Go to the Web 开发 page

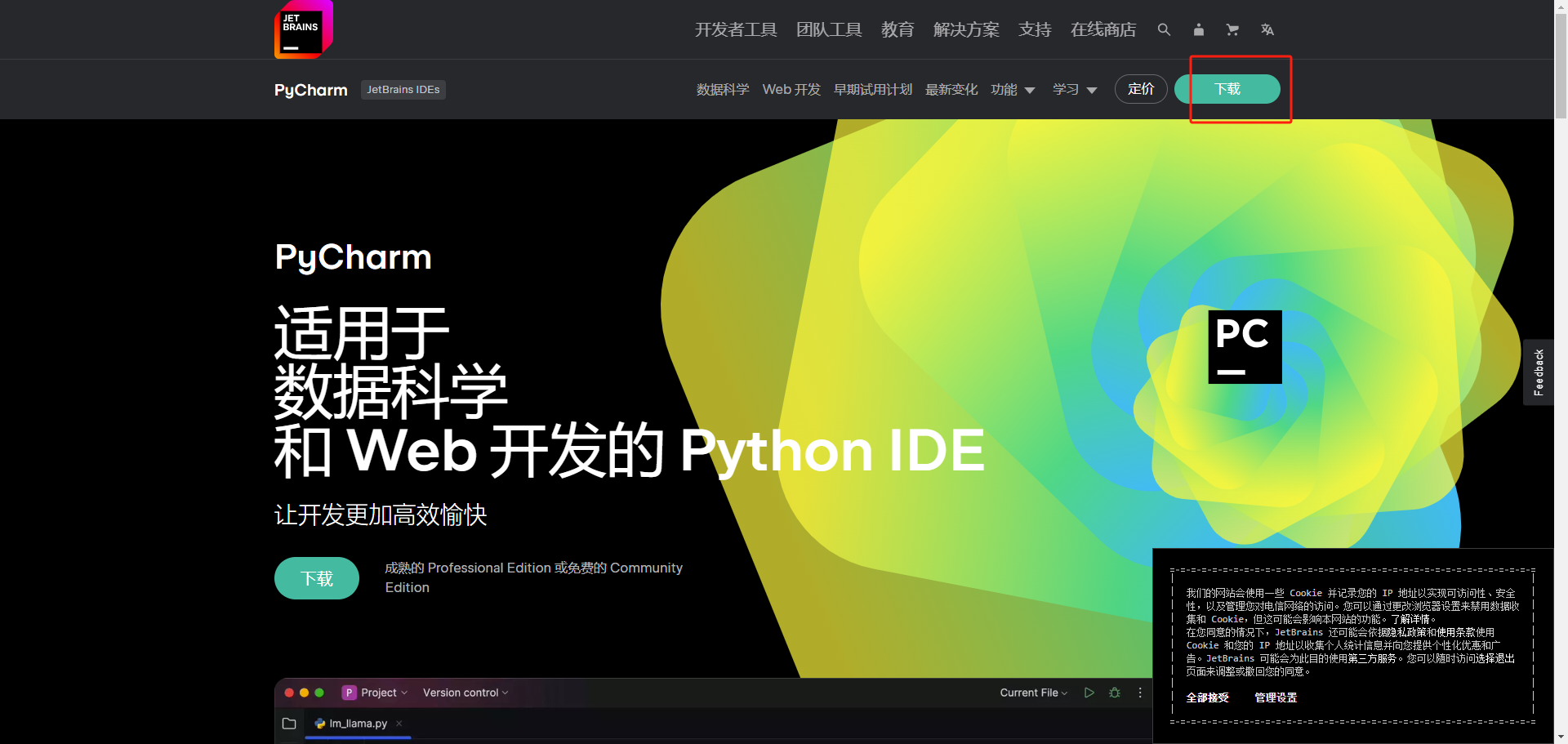791,90
